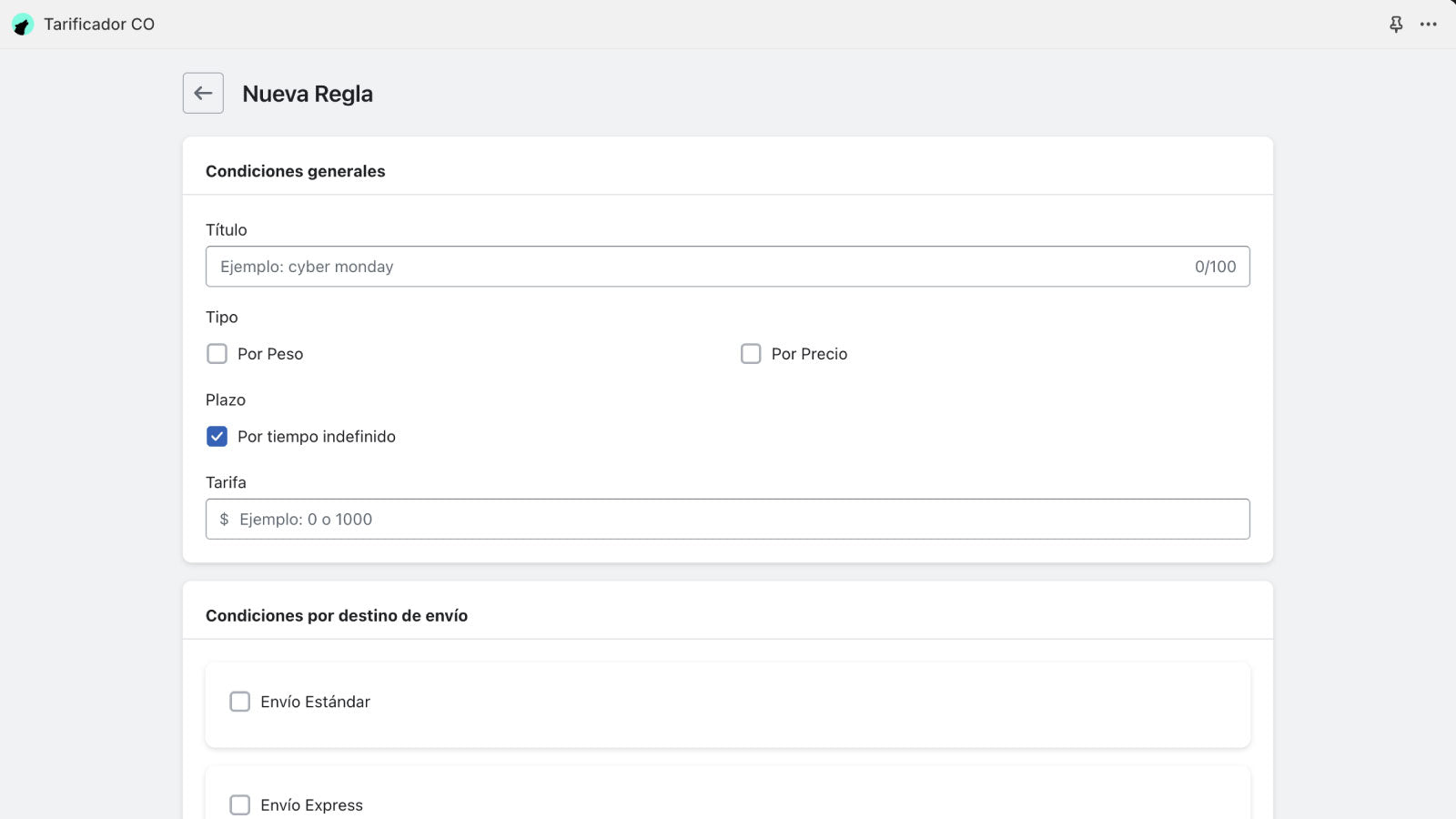Go back using the arrow button

pos(203,93)
